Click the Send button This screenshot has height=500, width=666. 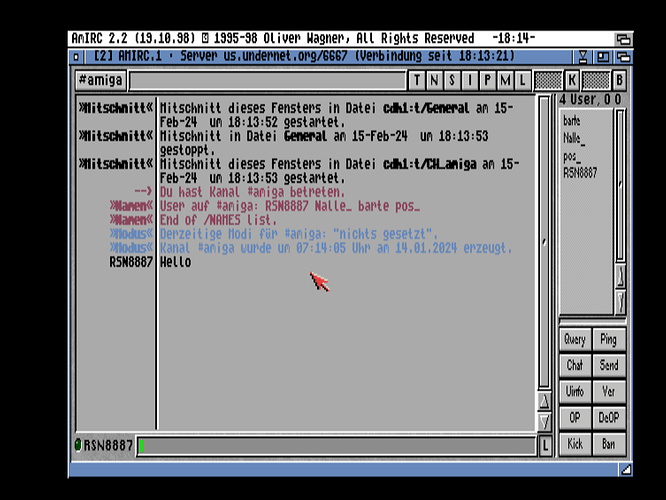click(609, 365)
